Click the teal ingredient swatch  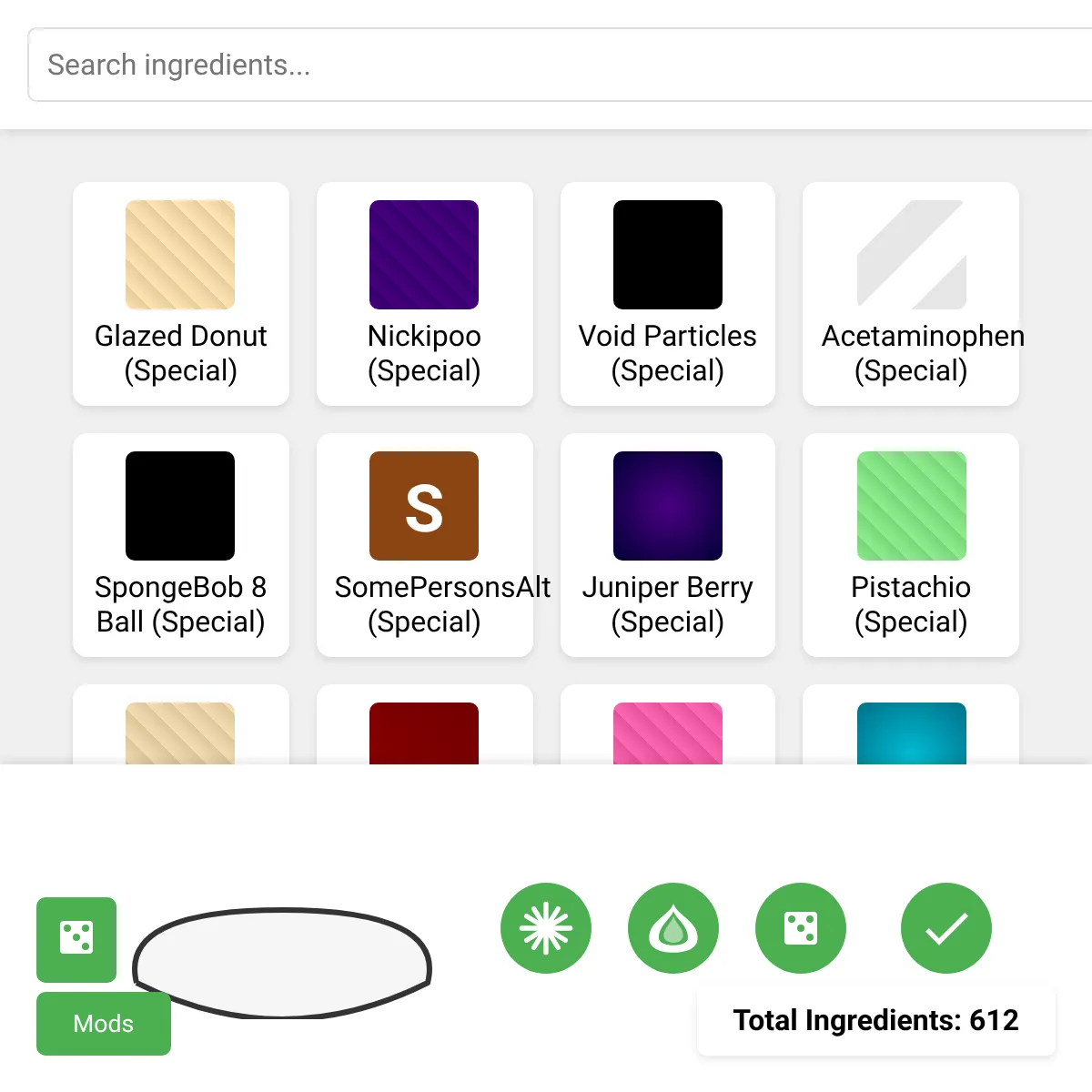(x=911, y=733)
